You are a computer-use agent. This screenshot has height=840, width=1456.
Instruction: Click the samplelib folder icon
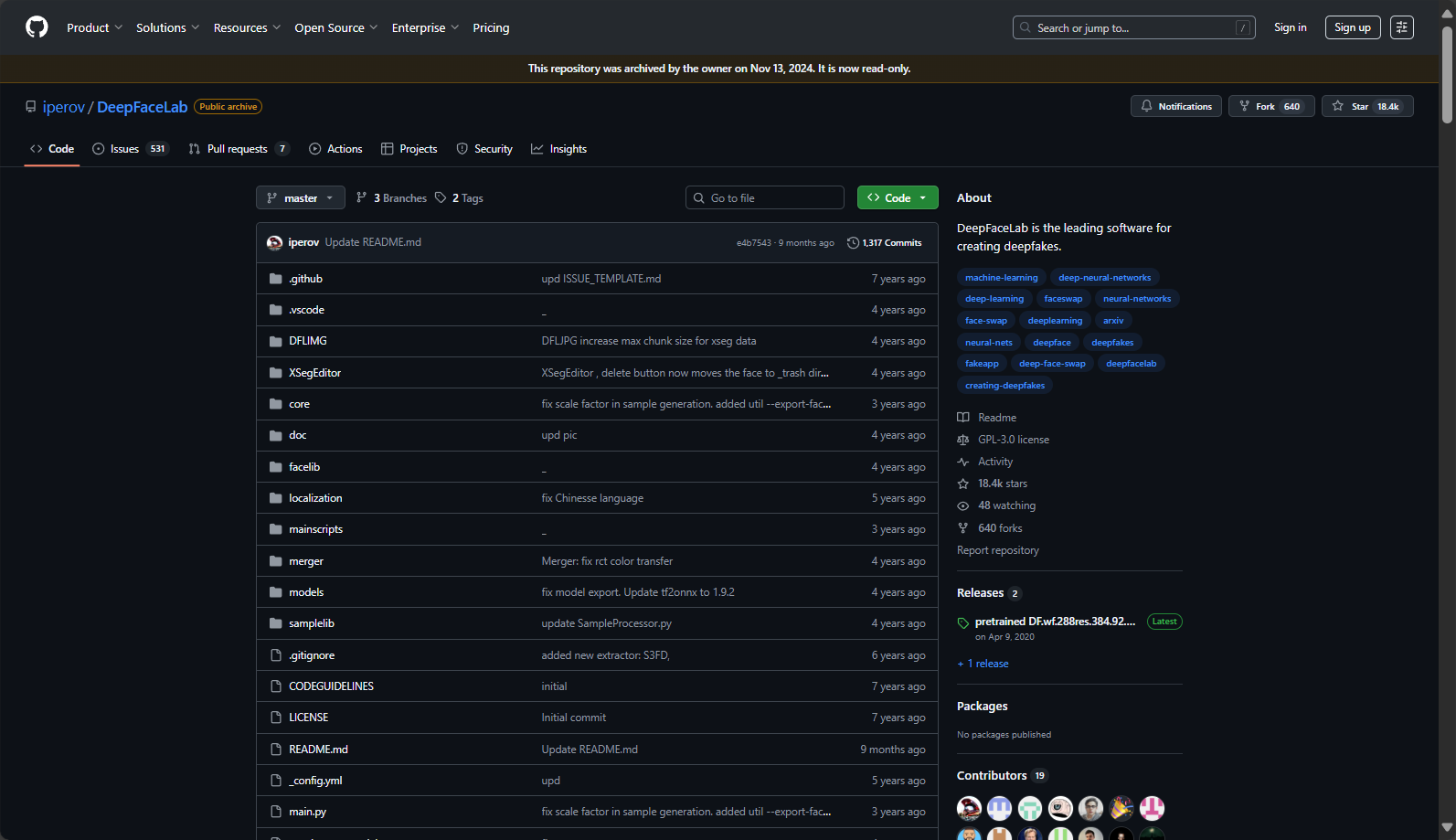coord(275,623)
